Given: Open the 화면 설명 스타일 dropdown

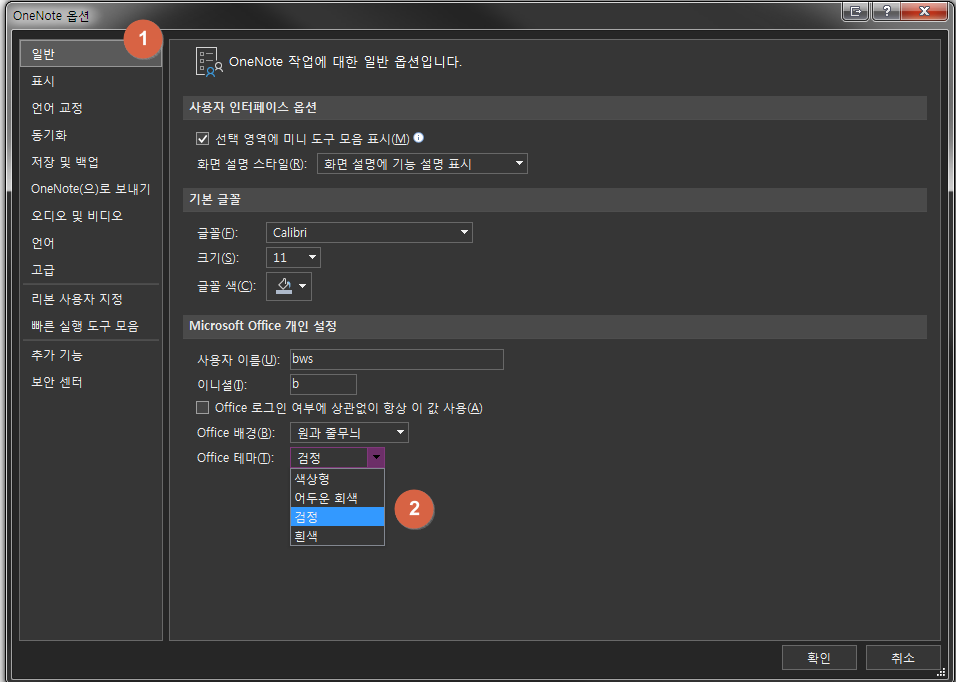Looking at the screenshot, I should click(x=422, y=164).
